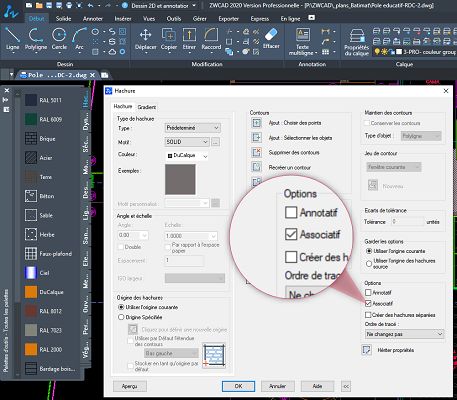Click the ZWCAD application logo button

[11, 13]
